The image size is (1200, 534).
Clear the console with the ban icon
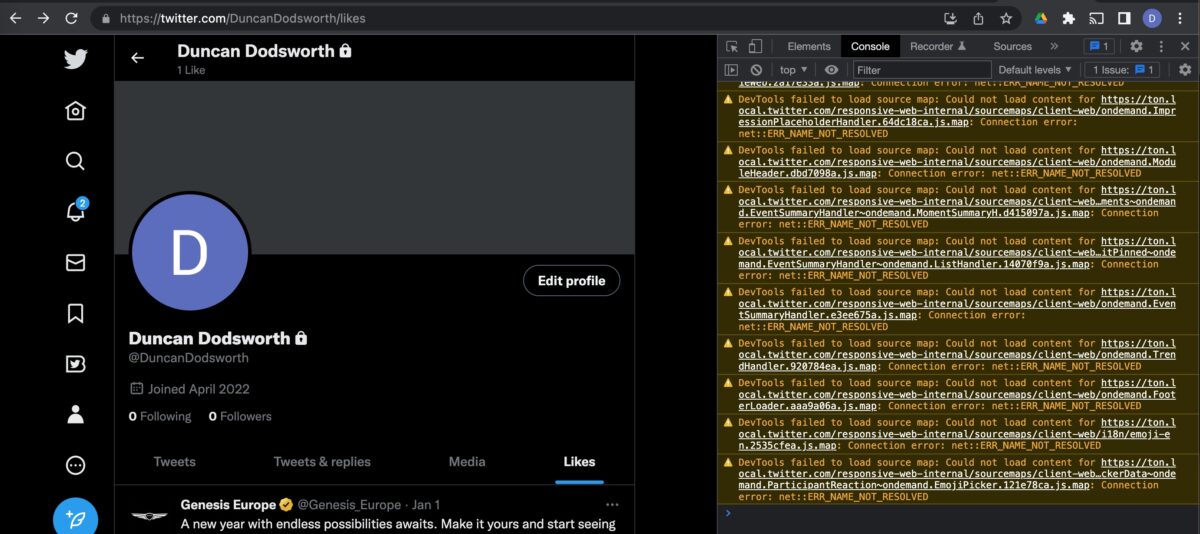click(756, 70)
